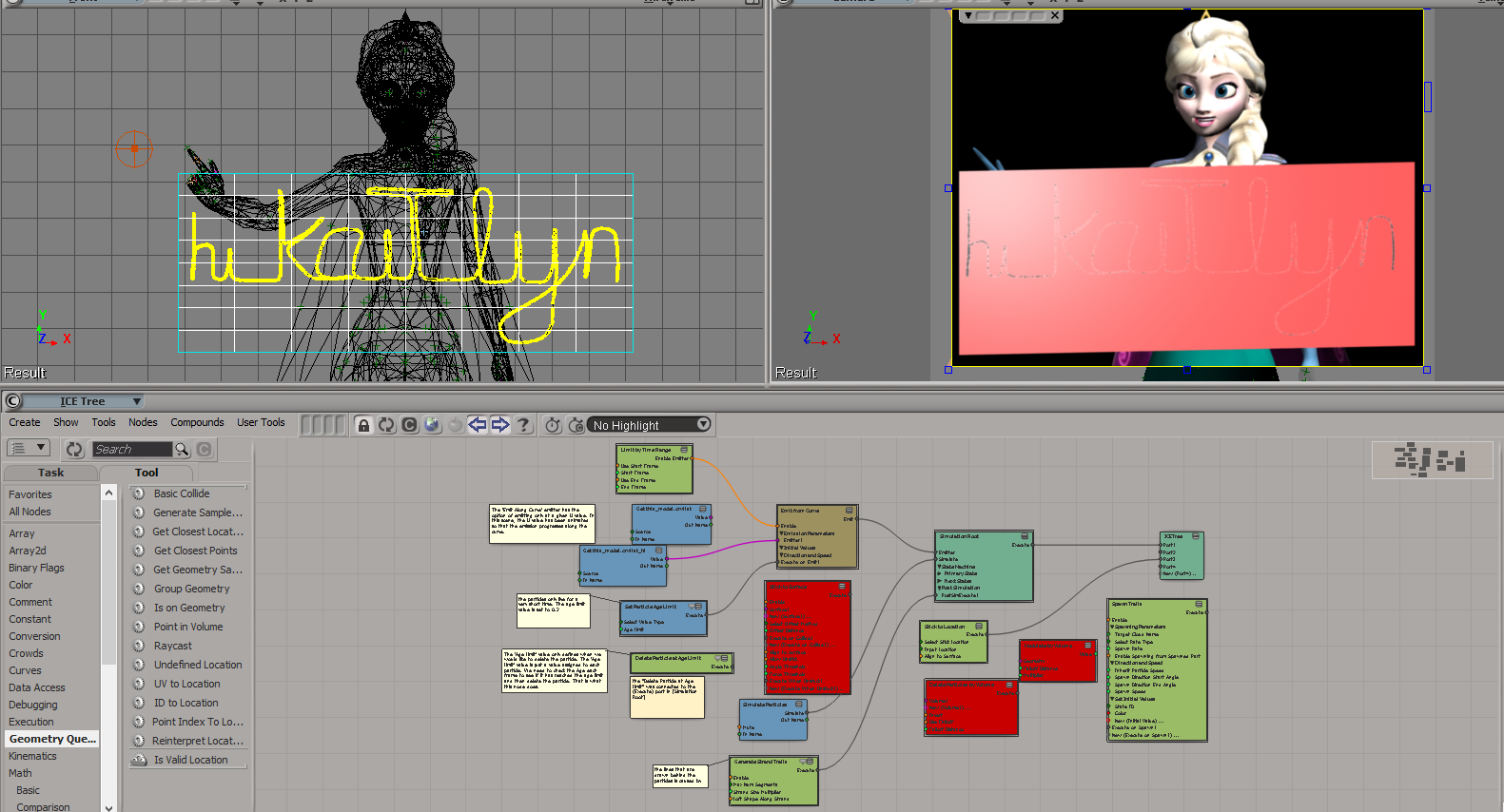Click gear icon beside Undefined Location
Image resolution: width=1504 pixels, height=812 pixels.
[x=138, y=665]
